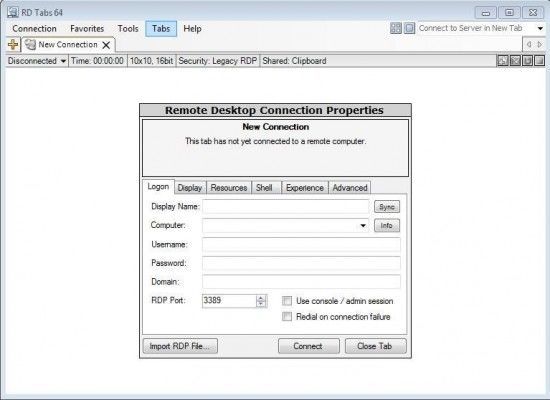The image size is (550, 400).
Task: Click the Sync button
Action: pyautogui.click(x=387, y=207)
